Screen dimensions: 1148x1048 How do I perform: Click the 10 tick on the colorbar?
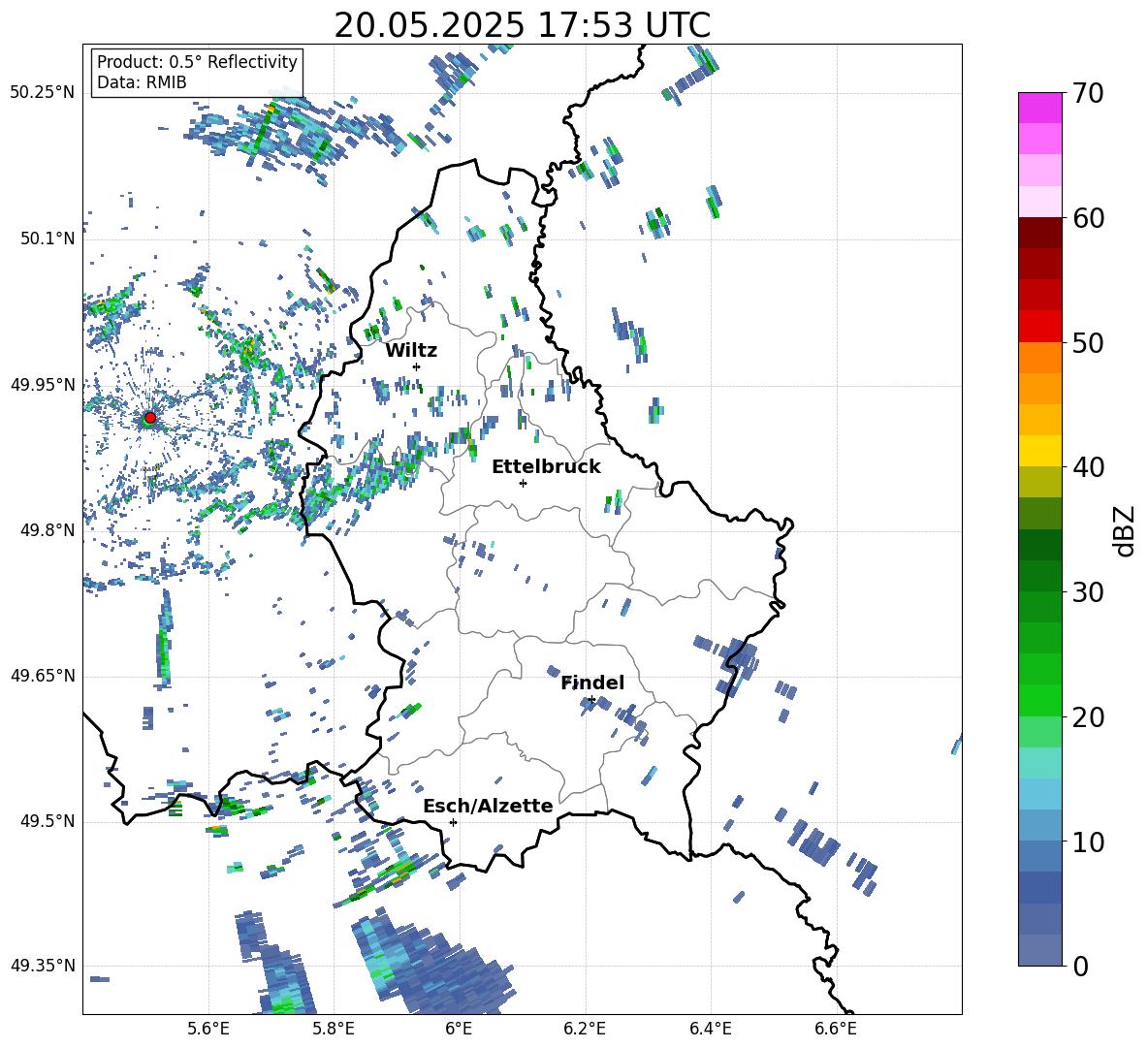pos(1087,842)
